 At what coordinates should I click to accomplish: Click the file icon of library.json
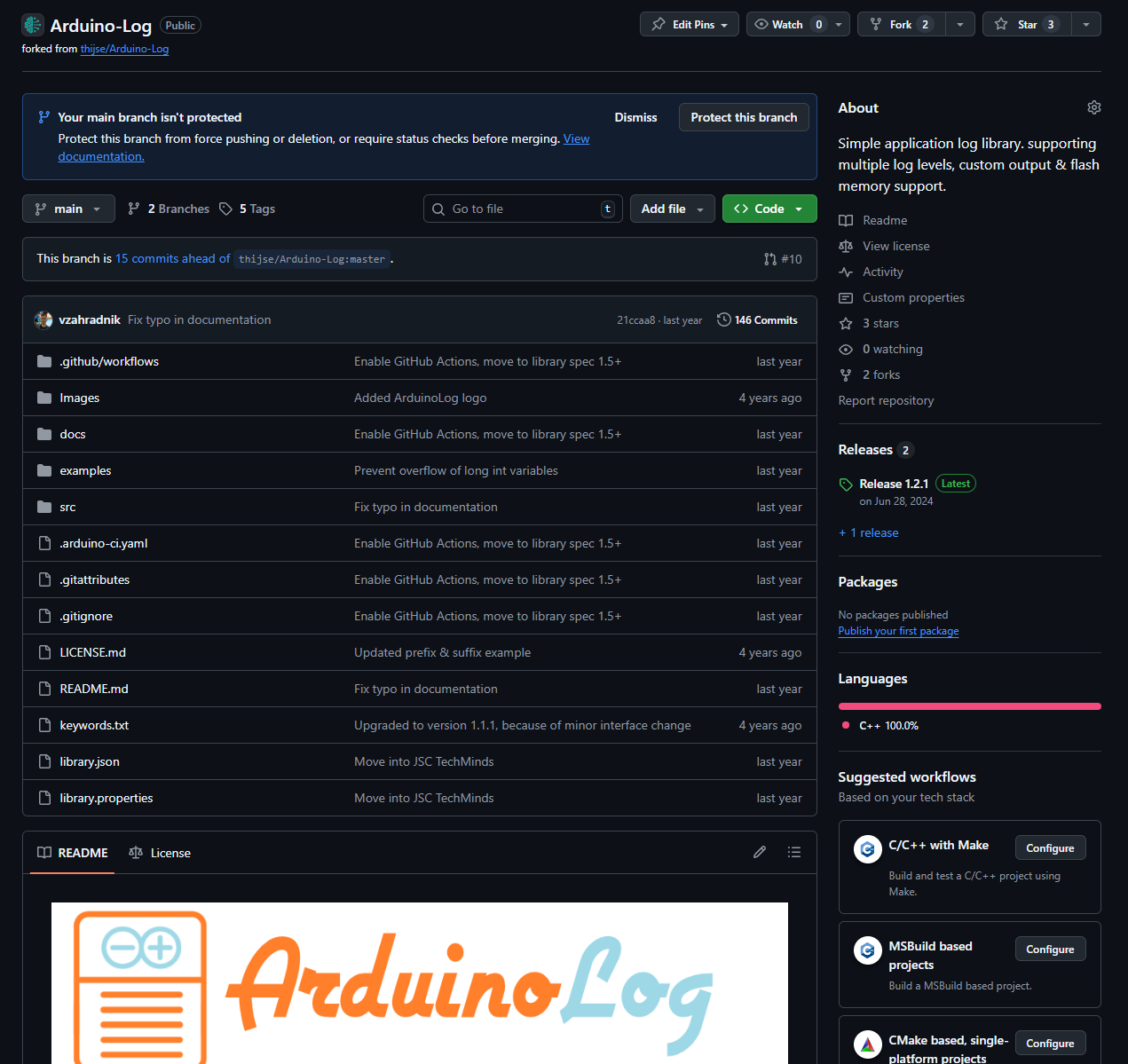44,761
